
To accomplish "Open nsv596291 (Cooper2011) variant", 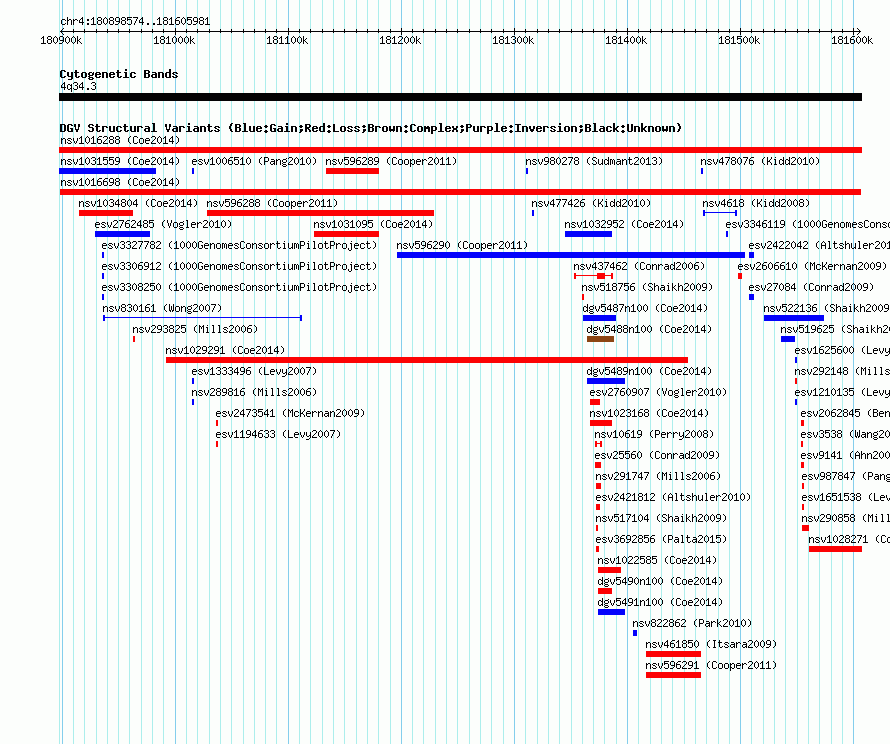I will (x=711, y=665).
